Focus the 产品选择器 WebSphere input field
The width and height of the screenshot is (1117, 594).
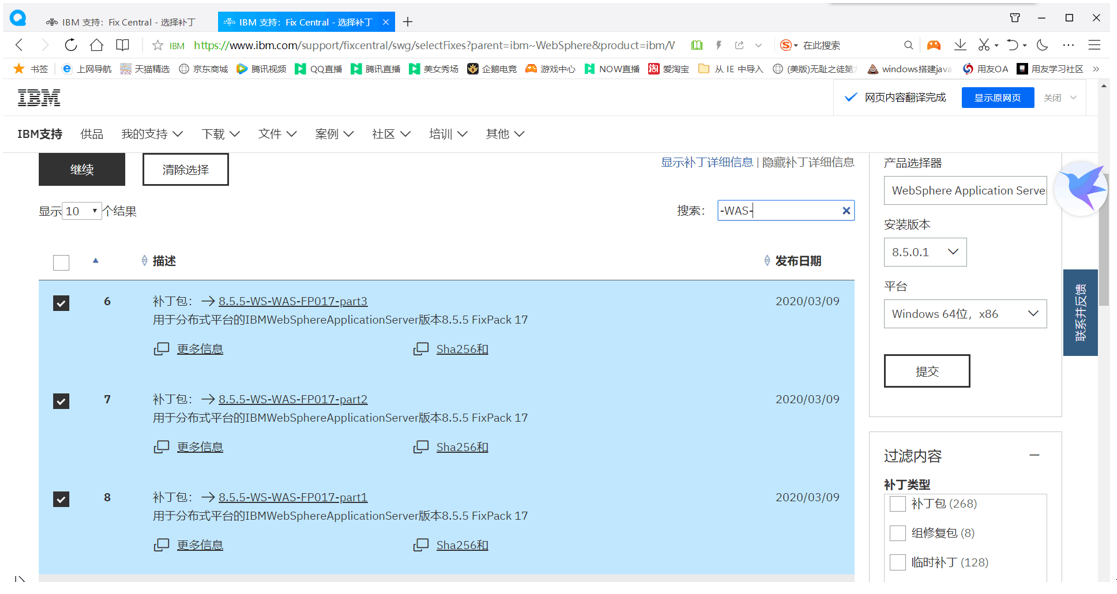(965, 190)
